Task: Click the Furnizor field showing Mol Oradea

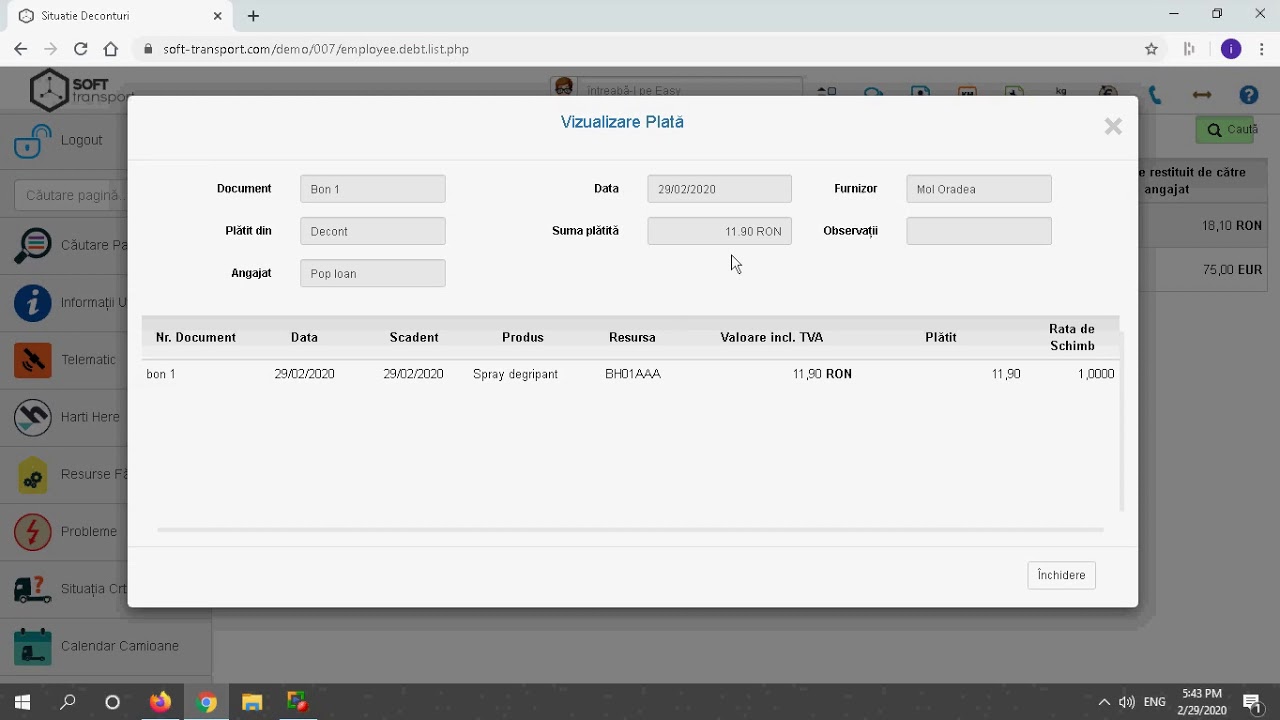Action: point(978,189)
